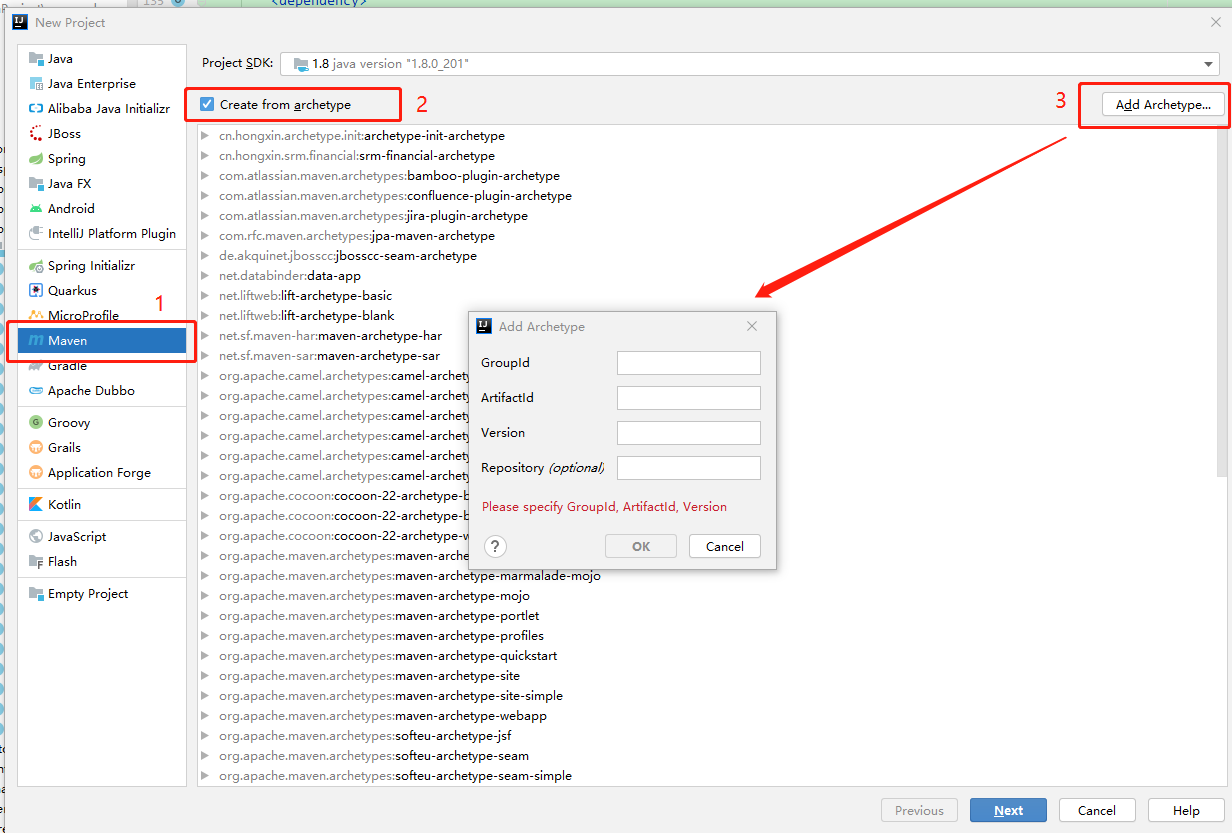
Task: Click Next in New Project wizard
Action: [1008, 811]
